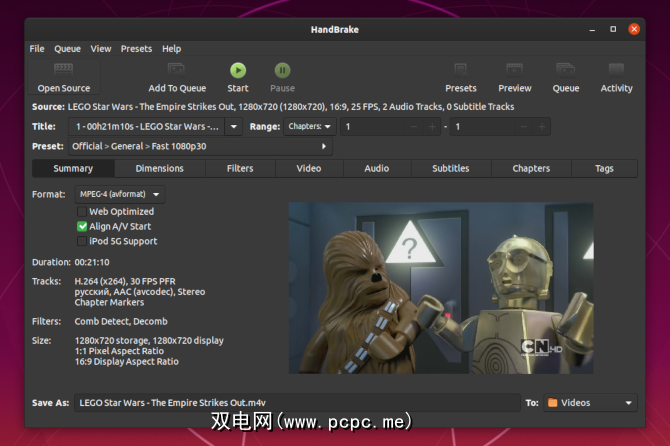Image resolution: width=670 pixels, height=446 pixels.
Task: Increase the end chapter number
Action: [x=542, y=127]
